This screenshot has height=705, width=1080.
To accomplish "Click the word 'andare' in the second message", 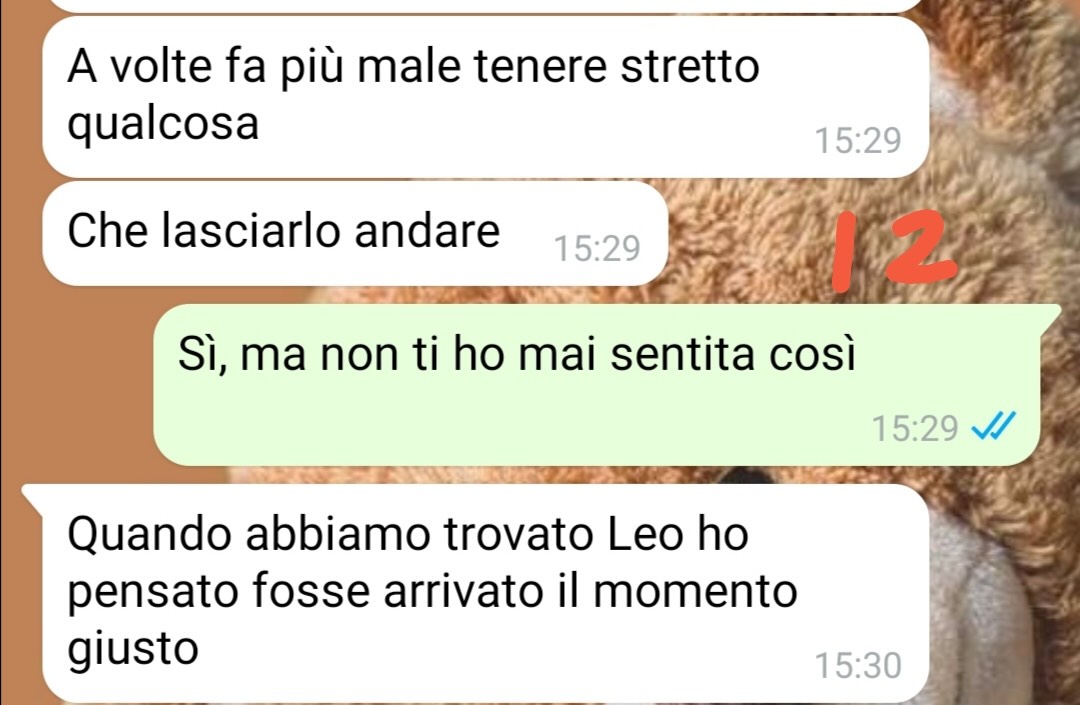I will pyautogui.click(x=427, y=231).
